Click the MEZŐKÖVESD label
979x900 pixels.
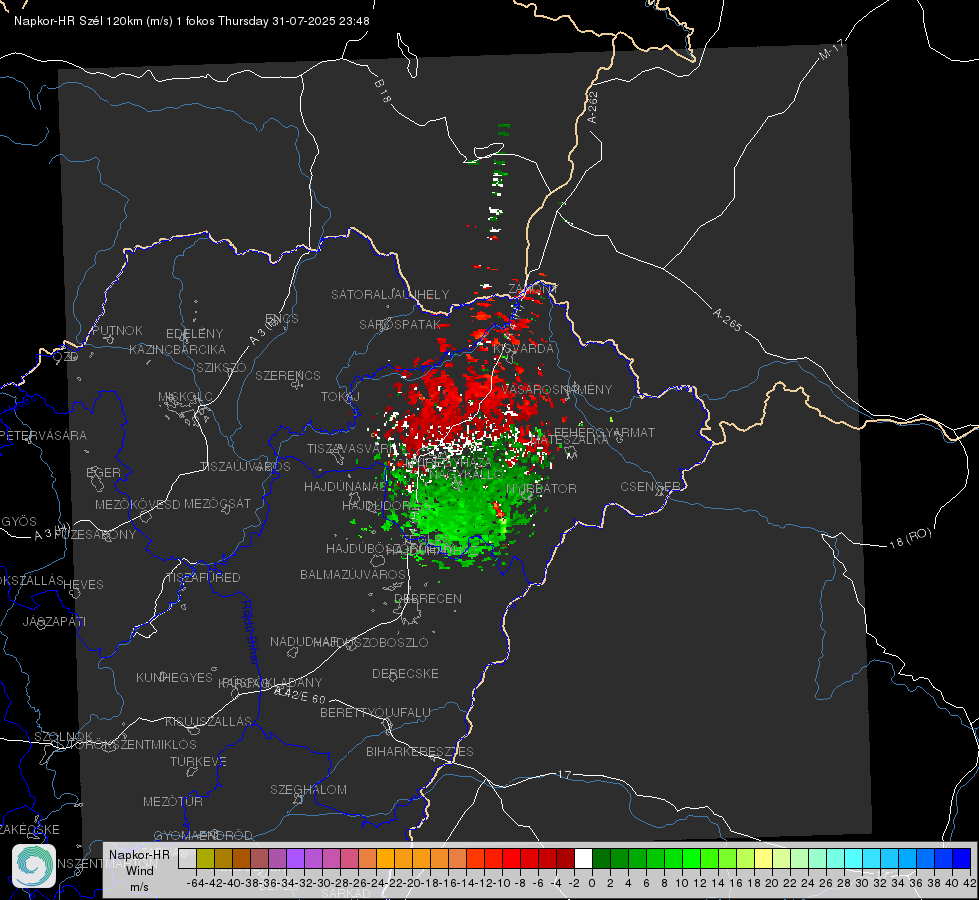pyautogui.click(x=137, y=504)
